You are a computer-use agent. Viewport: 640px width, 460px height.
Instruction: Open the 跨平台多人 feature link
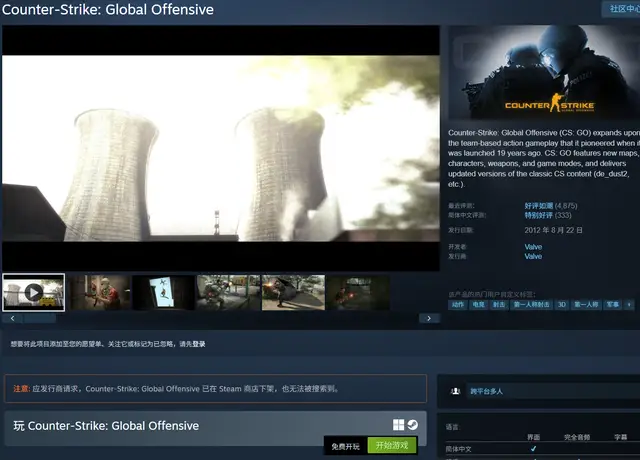pos(486,391)
